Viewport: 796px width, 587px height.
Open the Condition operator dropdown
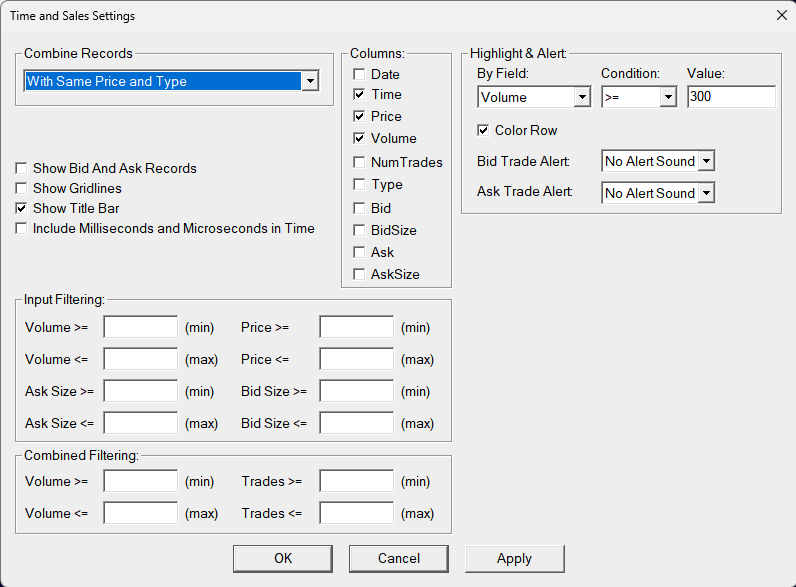(669, 97)
